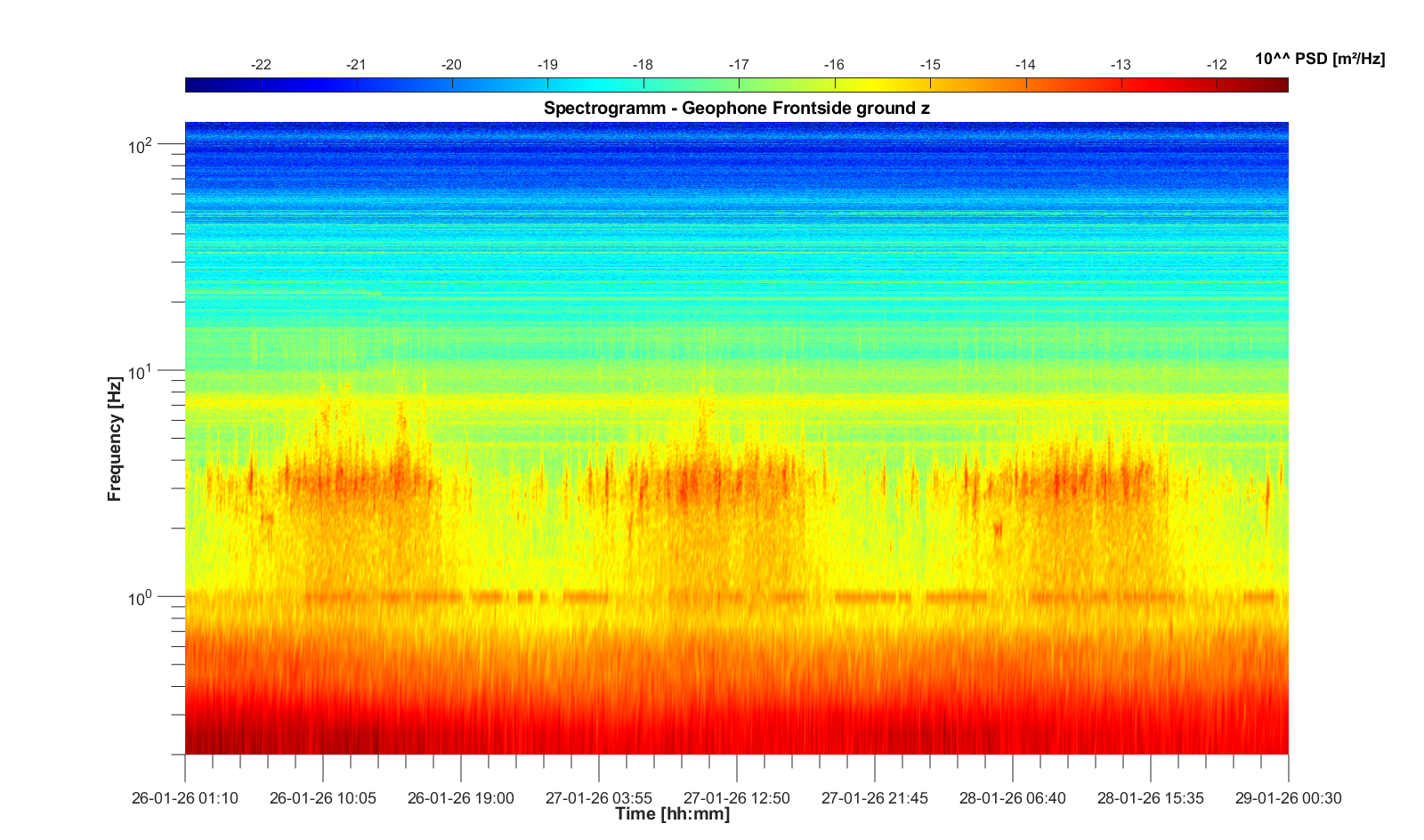
Task: Click the 27-01-26 21:45 time label
Action: point(875,798)
